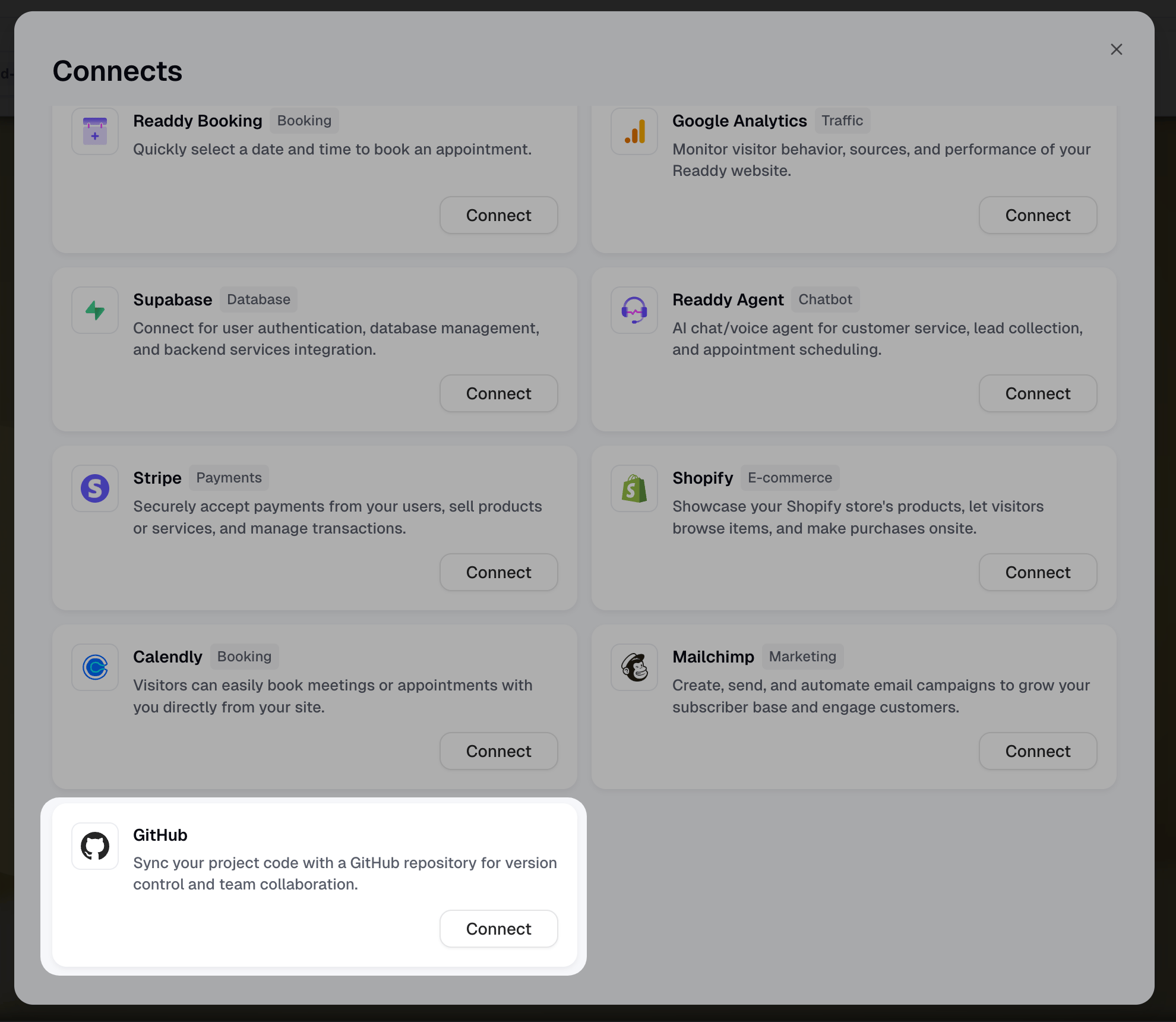Click the Stripe title
Viewport: 1176px width, 1022px height.
point(157,478)
